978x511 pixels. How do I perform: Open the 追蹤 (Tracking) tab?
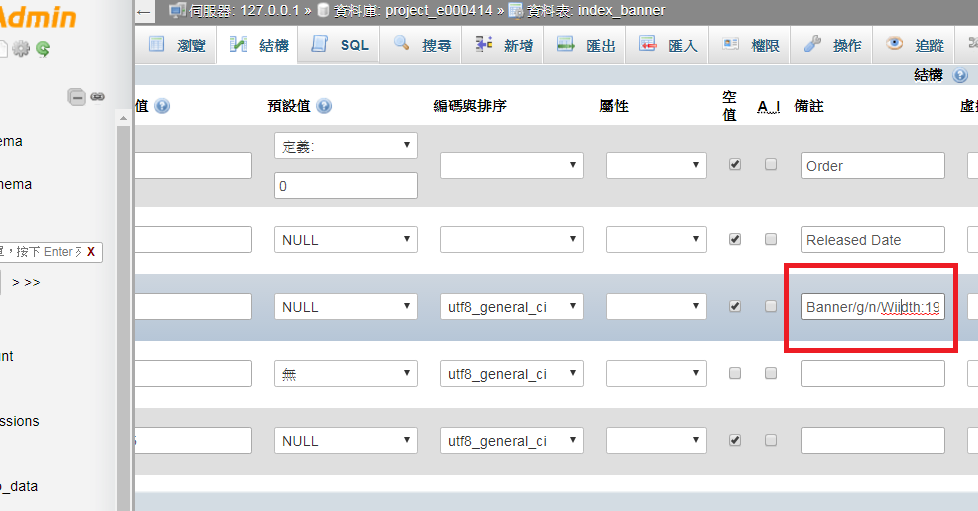pos(914,45)
